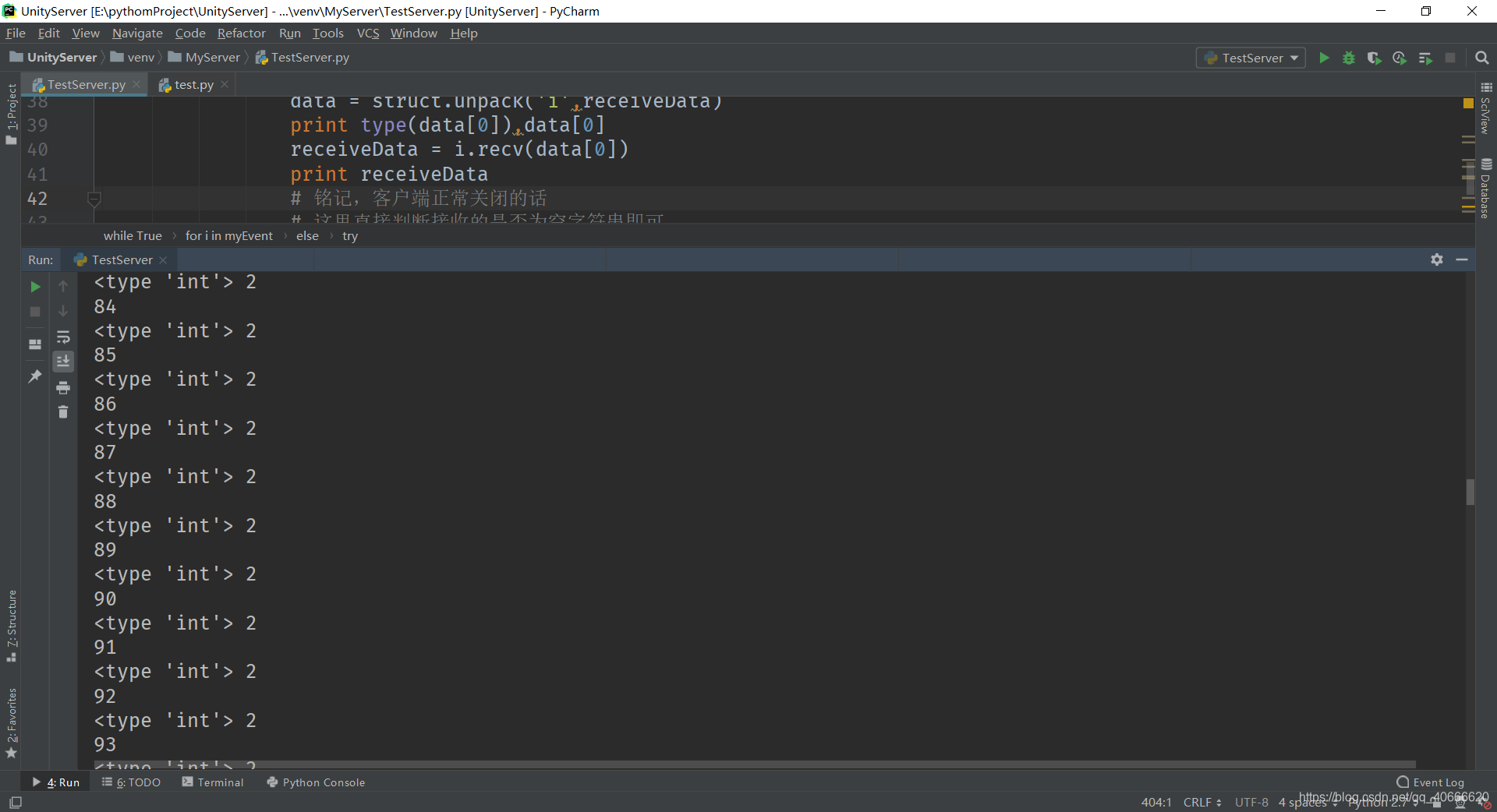Open the TODO tool window tab
Viewport: 1497px width, 812px height.
[x=131, y=782]
